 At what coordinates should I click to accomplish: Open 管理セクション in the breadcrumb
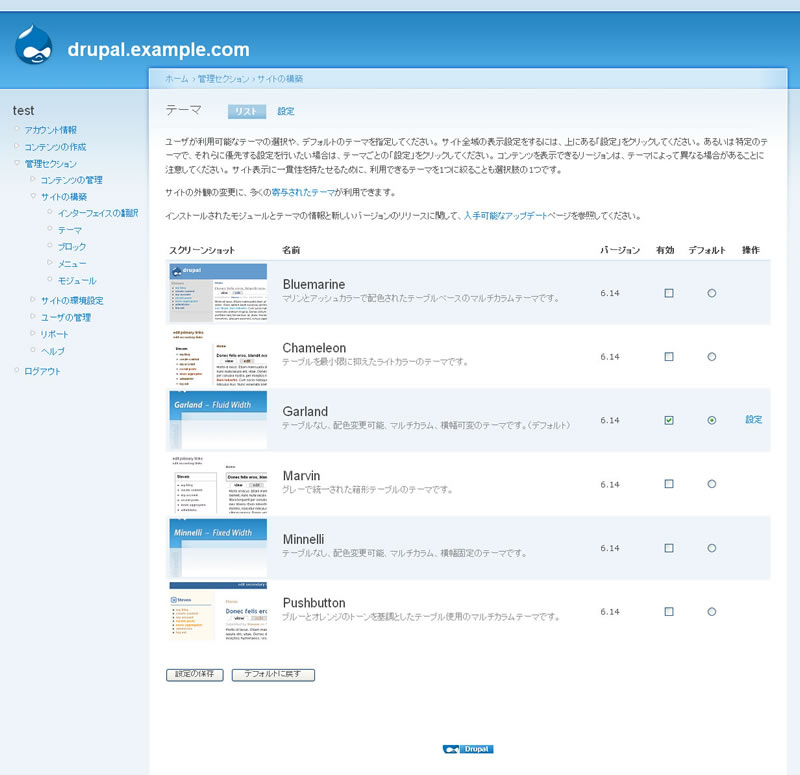tap(223, 79)
